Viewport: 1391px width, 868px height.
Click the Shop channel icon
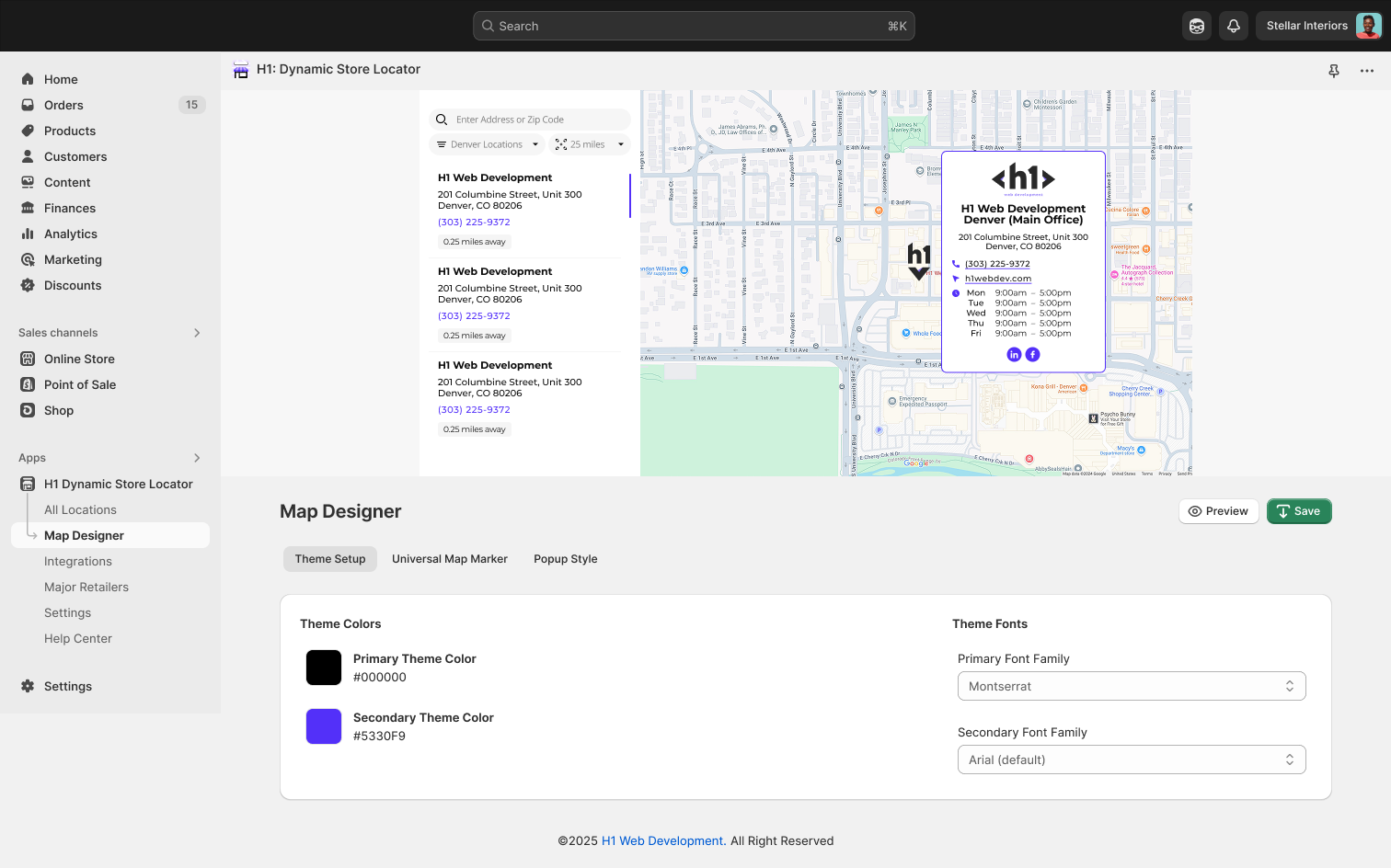(x=28, y=410)
